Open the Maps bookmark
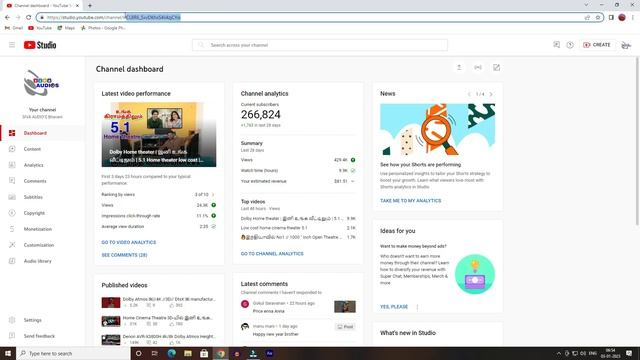The height and width of the screenshot is (360, 640). 66,28
